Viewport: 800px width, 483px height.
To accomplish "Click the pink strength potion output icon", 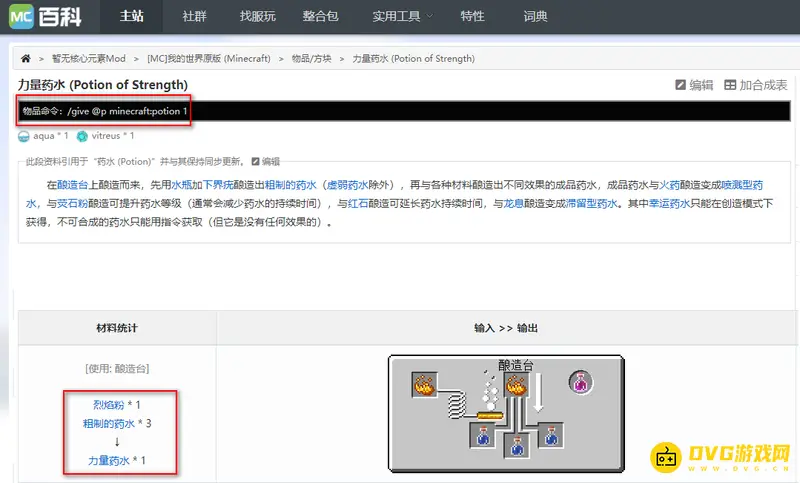I will coord(579,381).
